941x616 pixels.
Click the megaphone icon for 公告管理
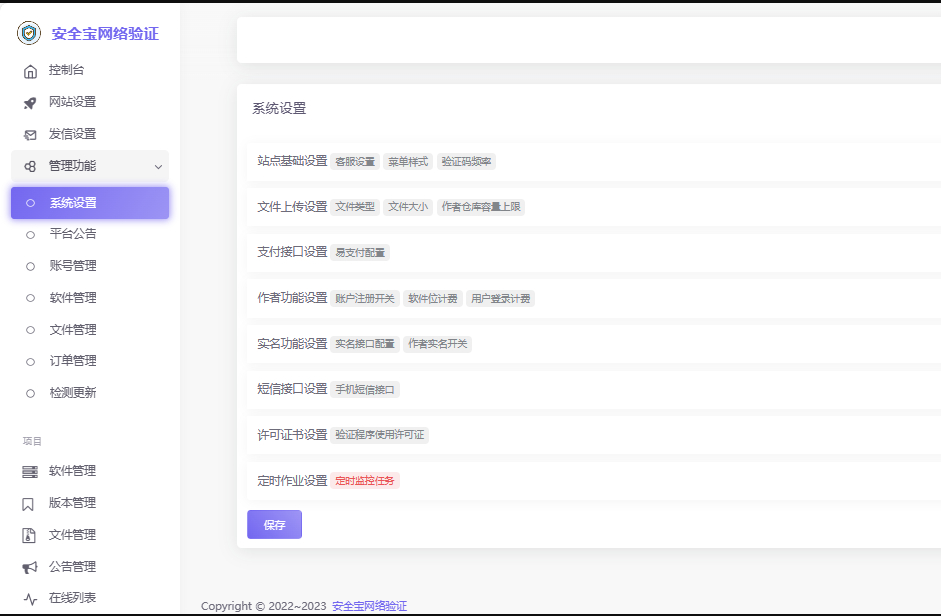[30, 565]
